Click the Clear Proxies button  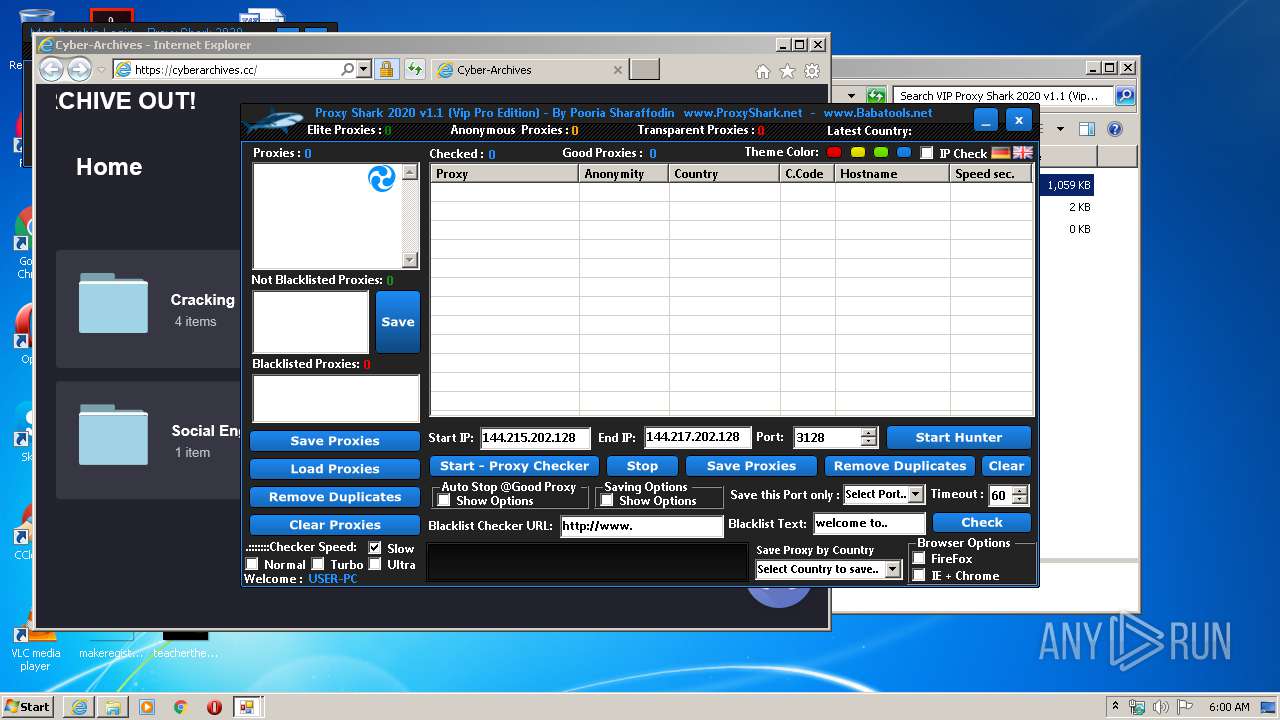click(335, 525)
